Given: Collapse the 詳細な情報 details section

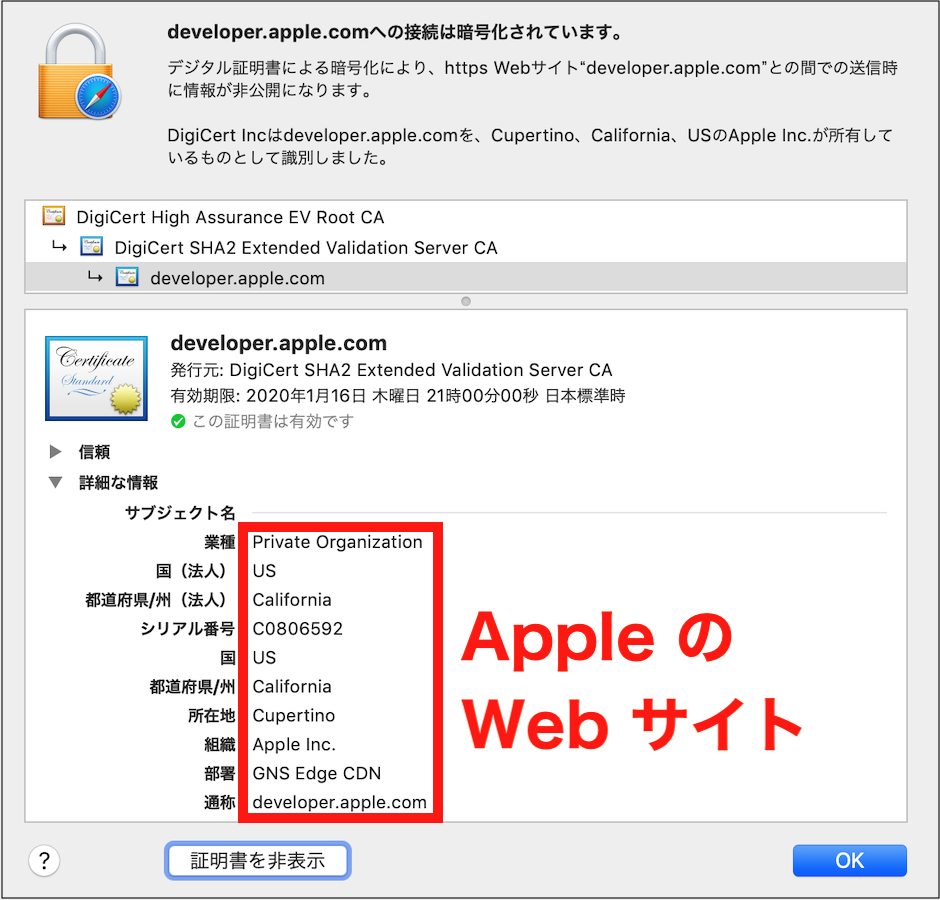Looking at the screenshot, I should 55,482.
